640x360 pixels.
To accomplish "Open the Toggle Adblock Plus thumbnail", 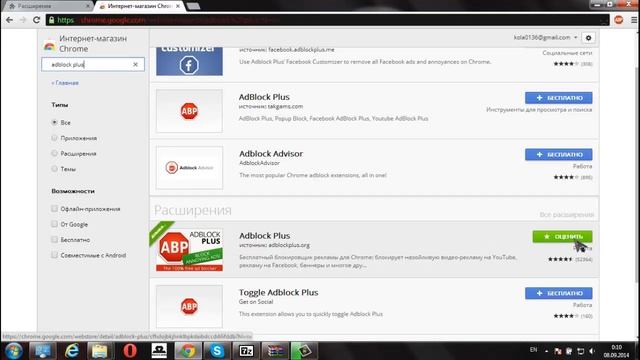I will 189,307.
